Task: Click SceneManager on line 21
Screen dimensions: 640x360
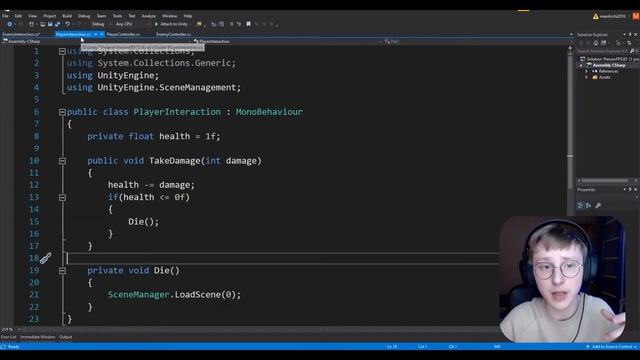Action: coord(138,295)
